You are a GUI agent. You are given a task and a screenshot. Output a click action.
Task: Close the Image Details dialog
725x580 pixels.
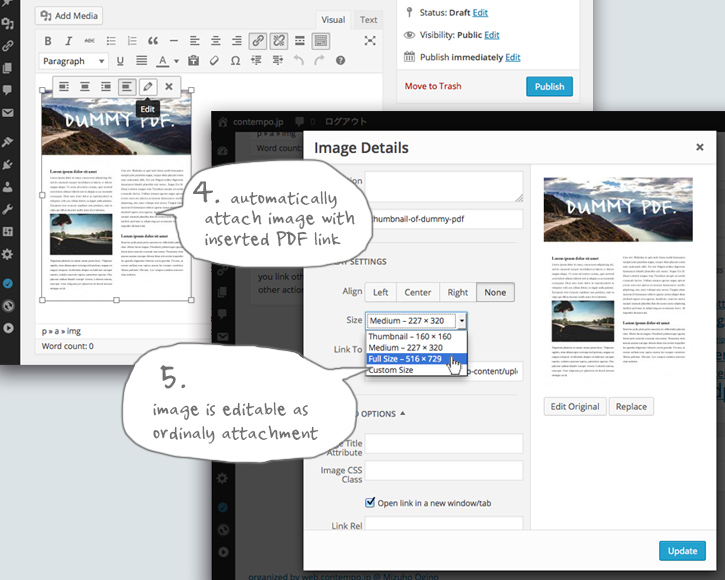700,147
